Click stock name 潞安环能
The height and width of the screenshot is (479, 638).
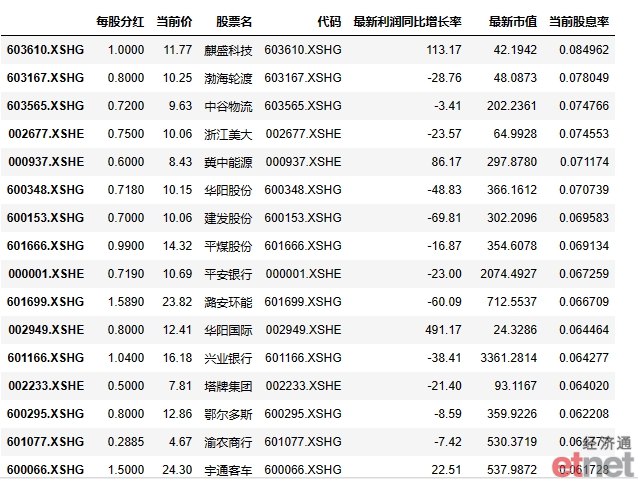(228, 302)
